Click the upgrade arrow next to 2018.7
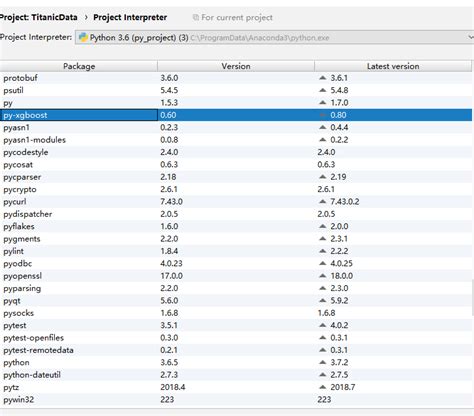Viewport: 474px width, 416px height. 322,387
